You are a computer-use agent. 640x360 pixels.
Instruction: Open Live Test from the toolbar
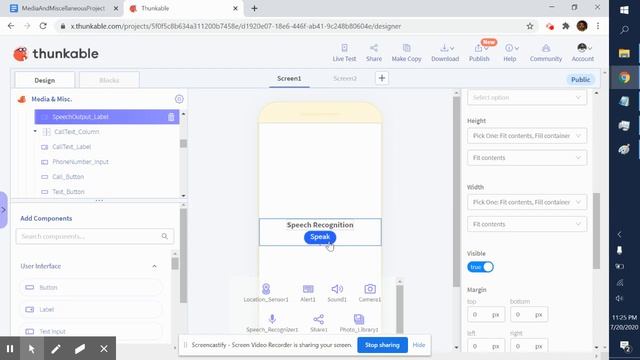click(344, 53)
